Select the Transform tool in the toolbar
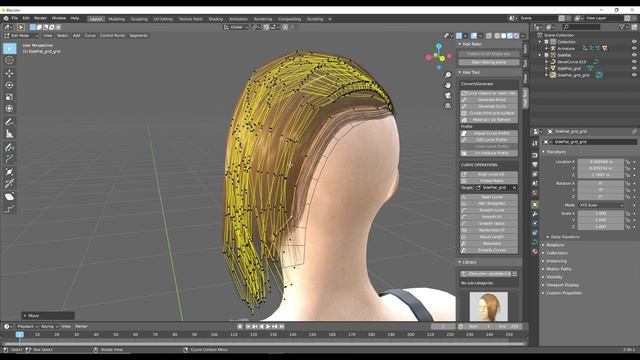This screenshot has height=360, width=640. (9, 109)
